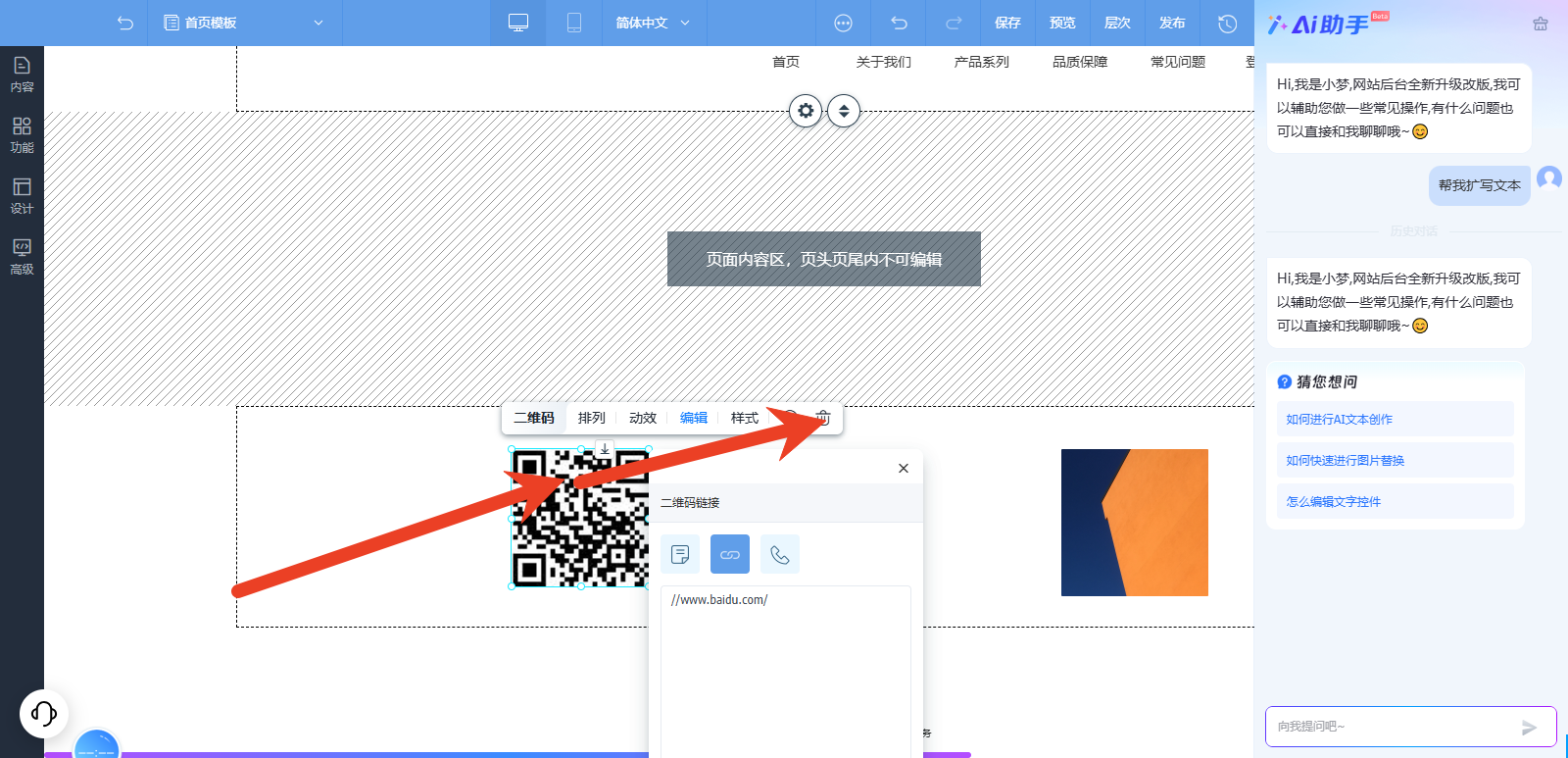
Task: Click the 预览 preview button
Action: pyautogui.click(x=1062, y=23)
